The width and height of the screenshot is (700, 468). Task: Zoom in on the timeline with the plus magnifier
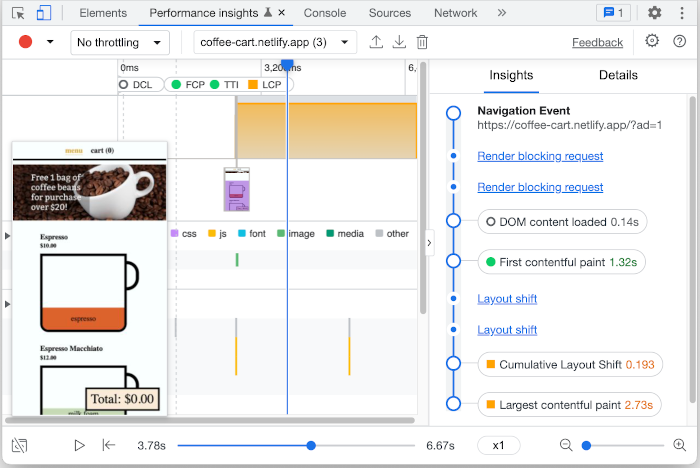(x=680, y=445)
